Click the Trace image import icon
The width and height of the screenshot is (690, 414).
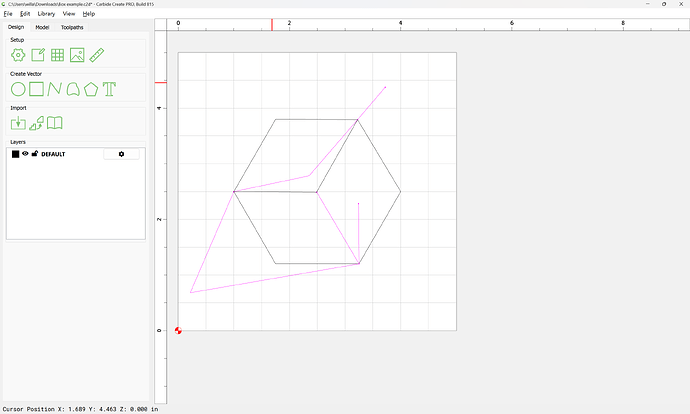(x=37, y=123)
